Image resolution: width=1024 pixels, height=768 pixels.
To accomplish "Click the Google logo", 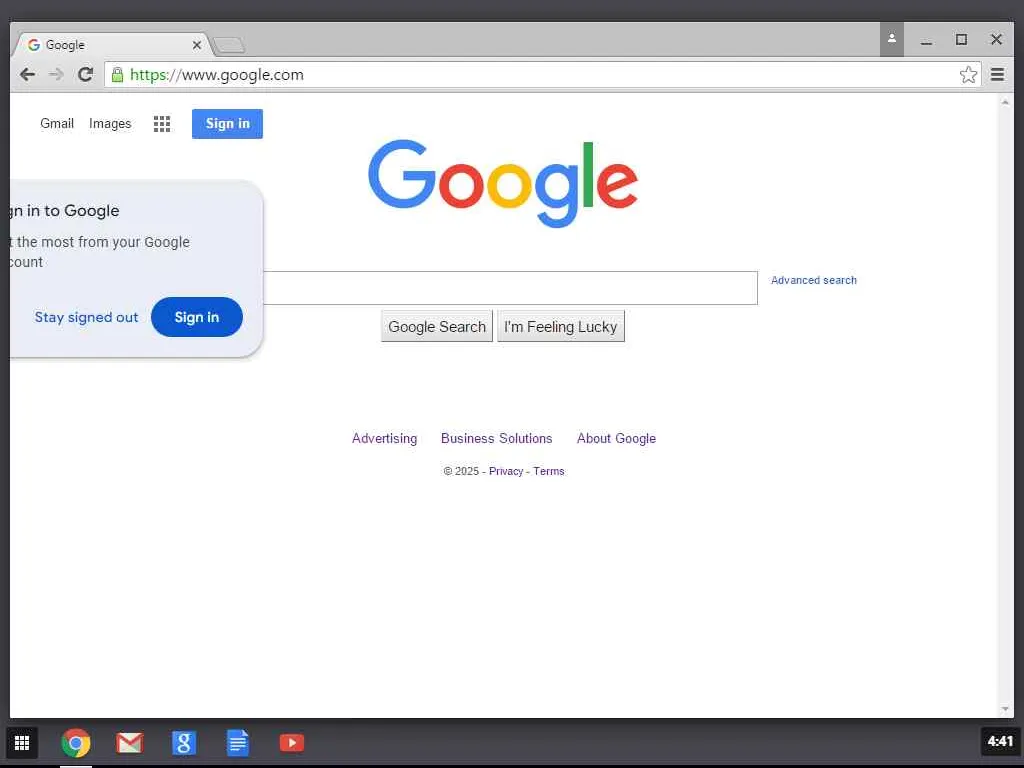I will tap(503, 183).
